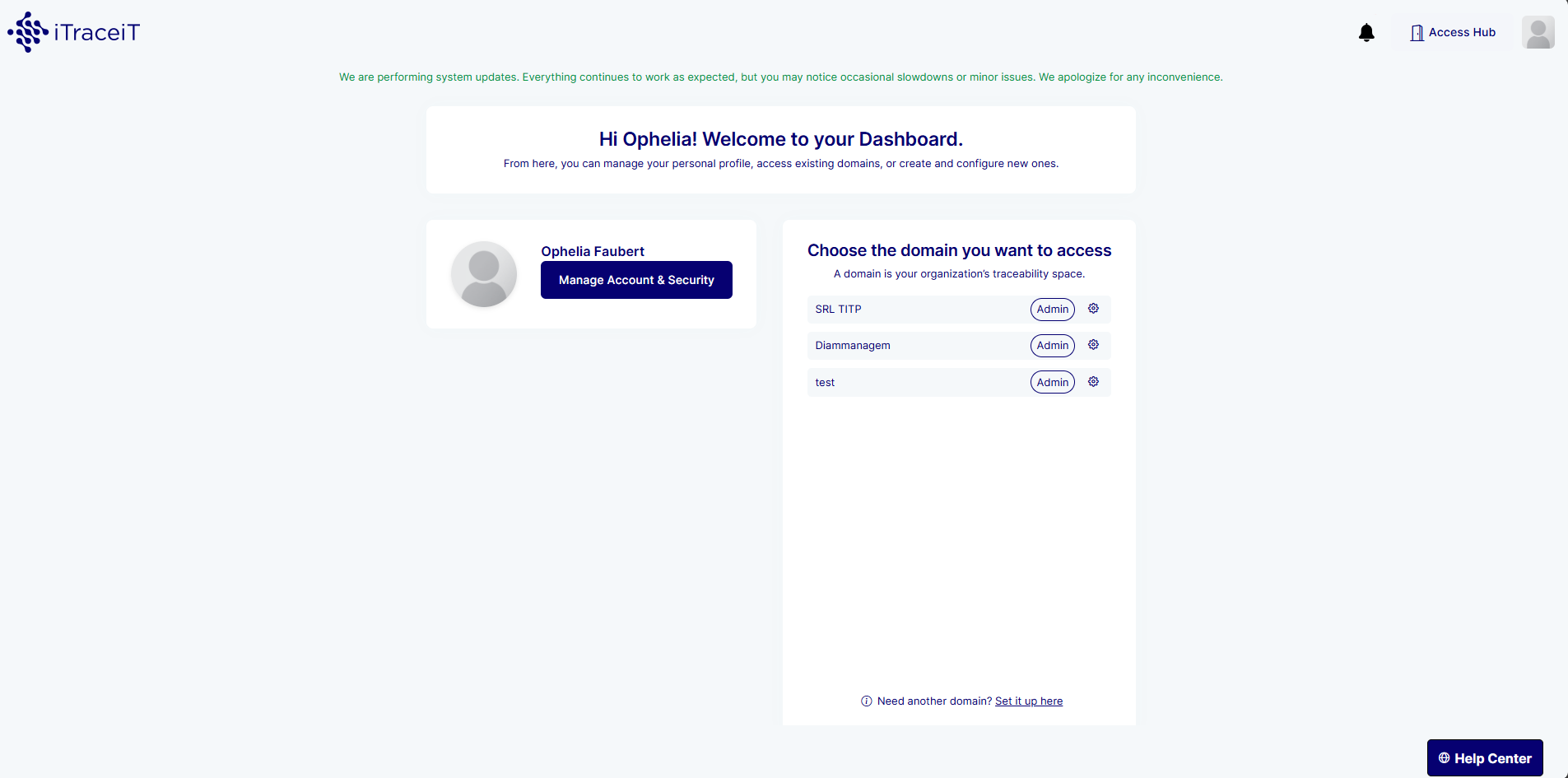Click the Admin badge on test domain
The height and width of the screenshot is (778, 1568).
1052,383
